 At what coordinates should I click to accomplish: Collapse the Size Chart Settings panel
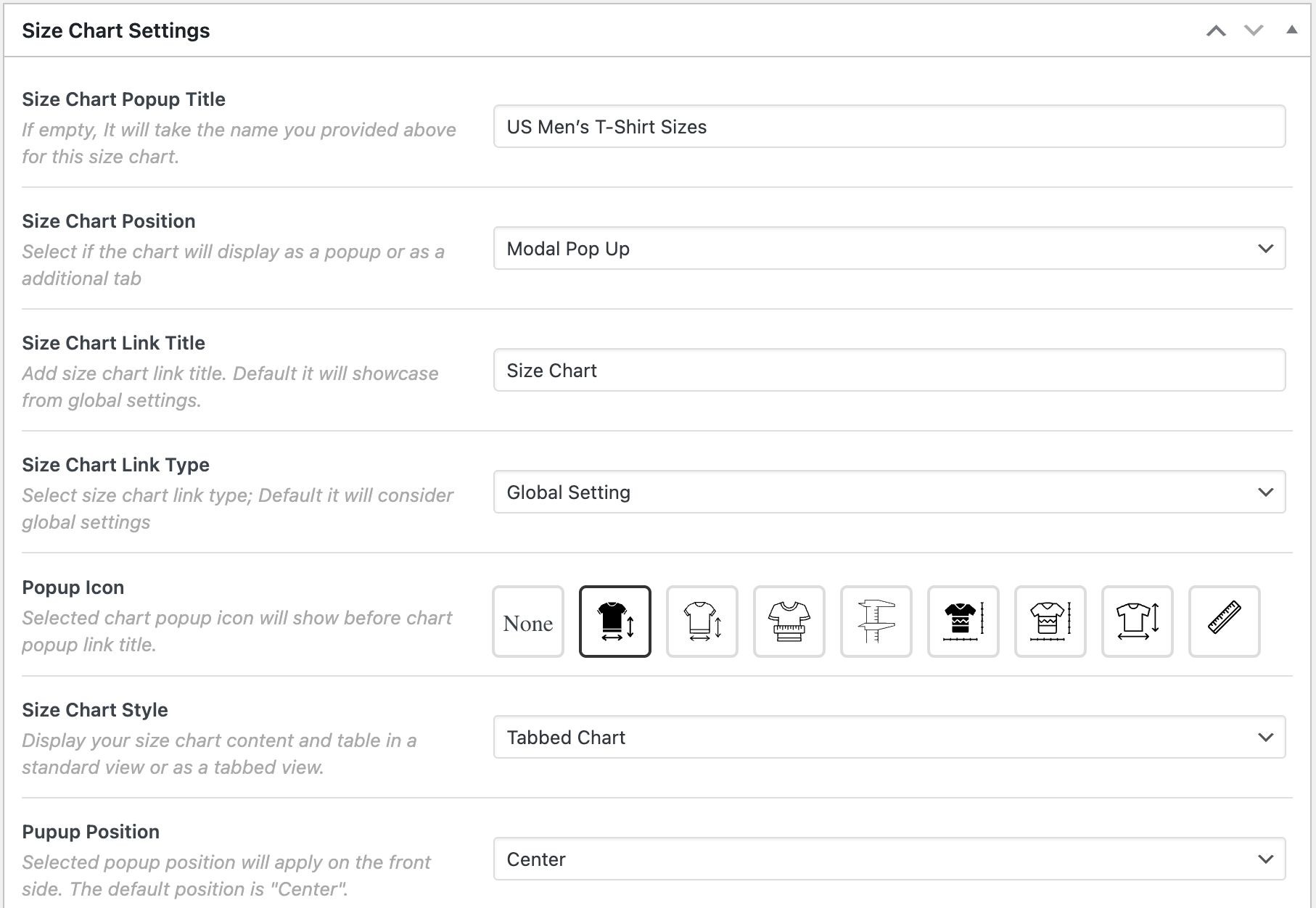1291,30
